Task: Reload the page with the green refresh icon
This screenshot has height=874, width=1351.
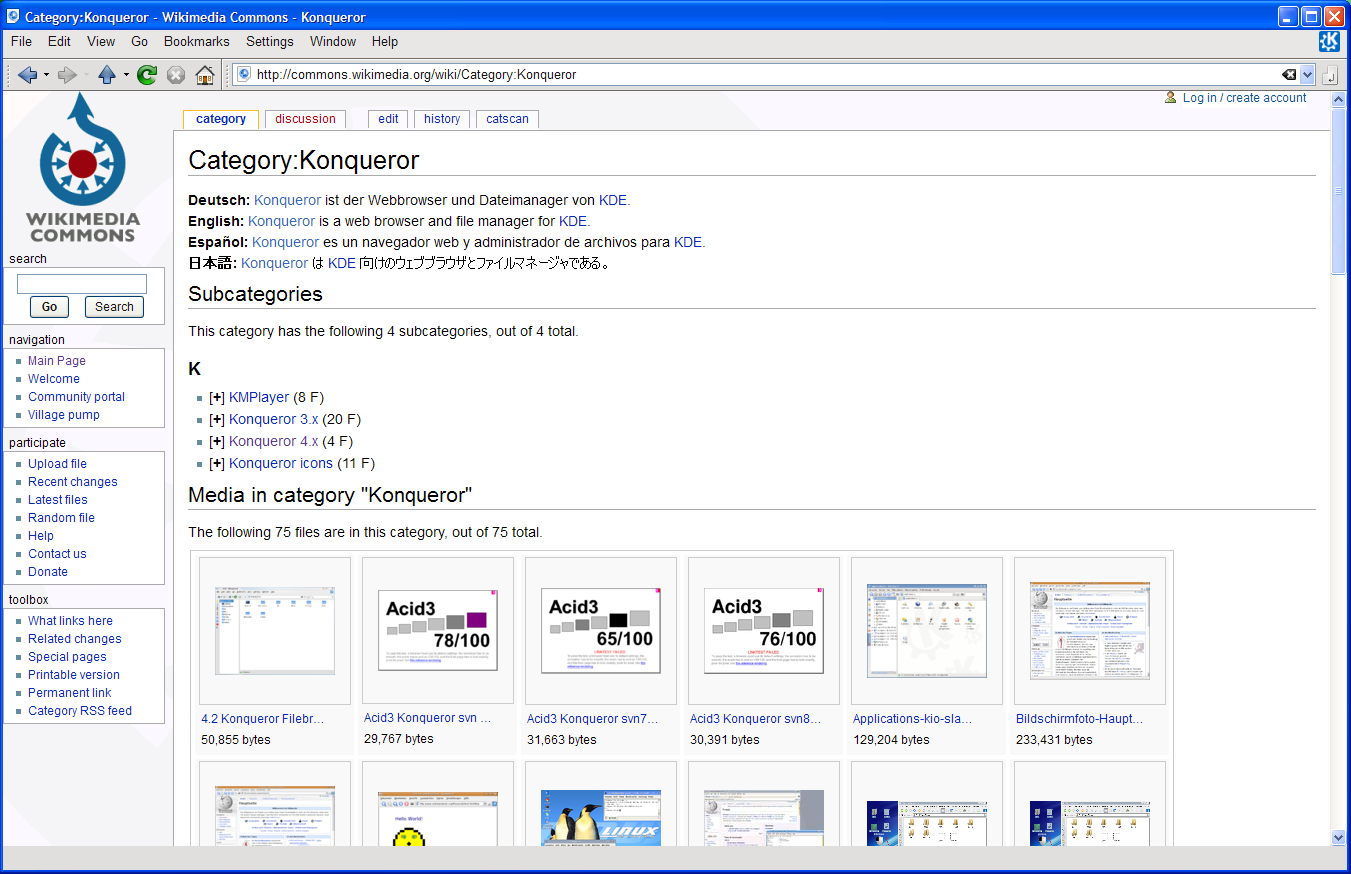Action: pyautogui.click(x=147, y=75)
